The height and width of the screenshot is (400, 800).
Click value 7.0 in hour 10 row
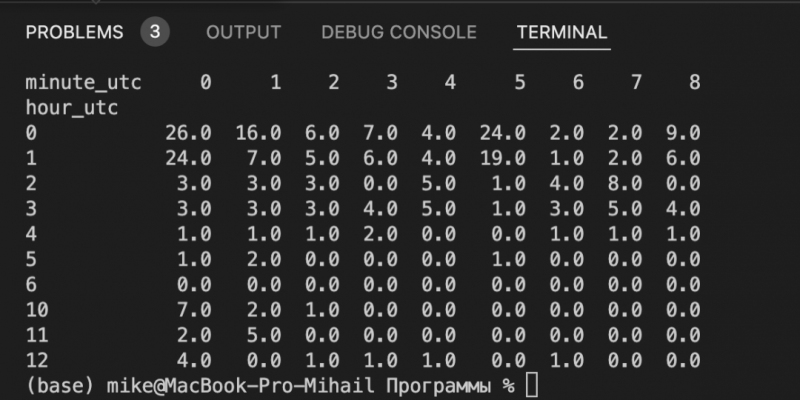pyautogui.click(x=194, y=309)
